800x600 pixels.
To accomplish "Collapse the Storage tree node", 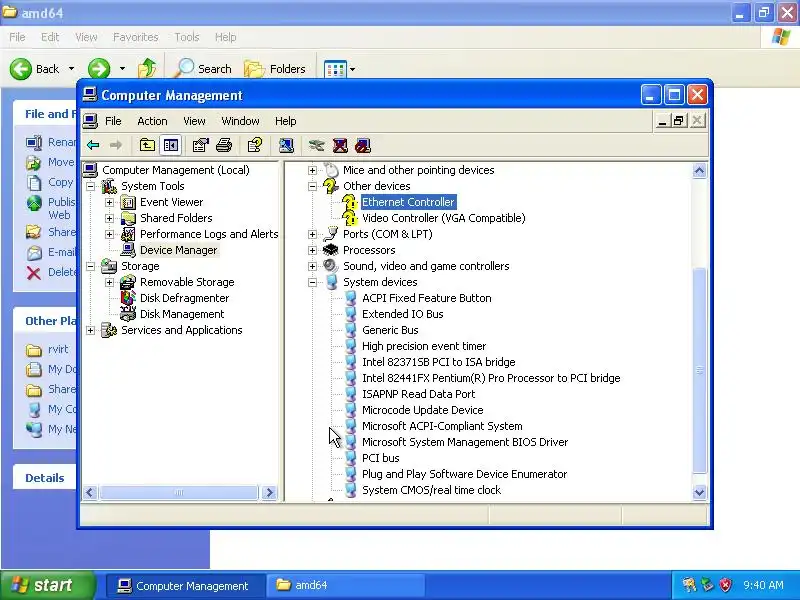I will coord(90,266).
